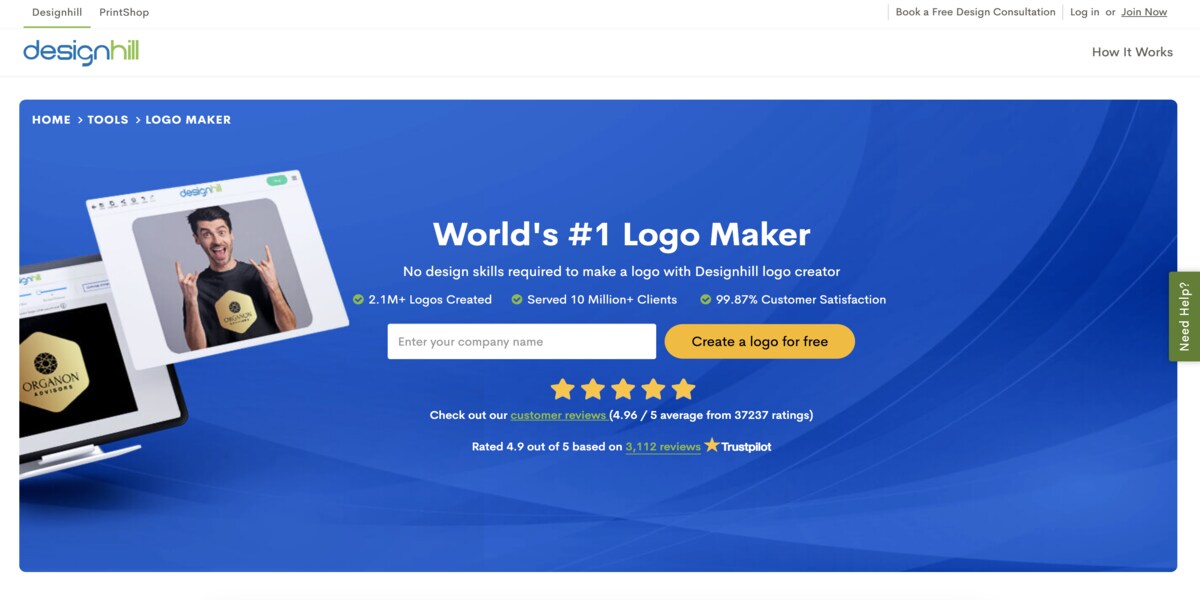Click the fifth yellow rating star
This screenshot has height=600, width=1200.
pyautogui.click(x=683, y=389)
